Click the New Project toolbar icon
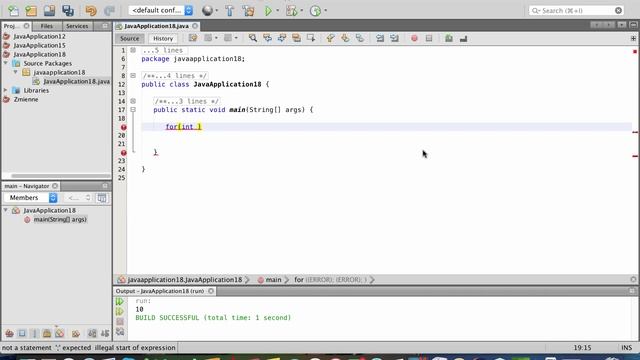The image size is (640, 360). pyautogui.click(x=31, y=11)
